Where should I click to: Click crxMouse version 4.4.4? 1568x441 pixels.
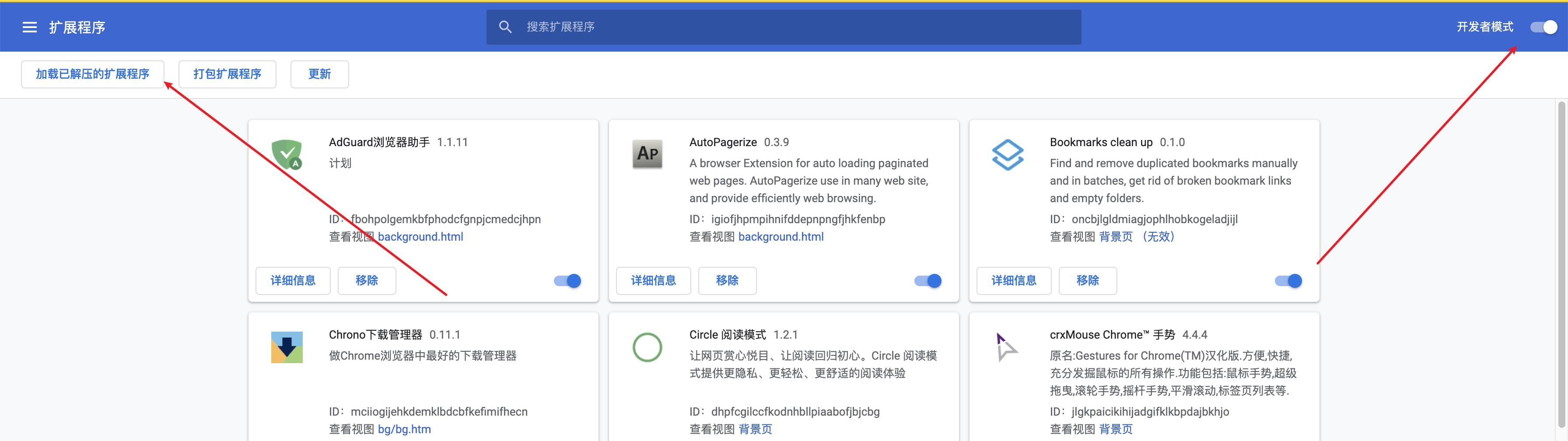[1195, 335]
